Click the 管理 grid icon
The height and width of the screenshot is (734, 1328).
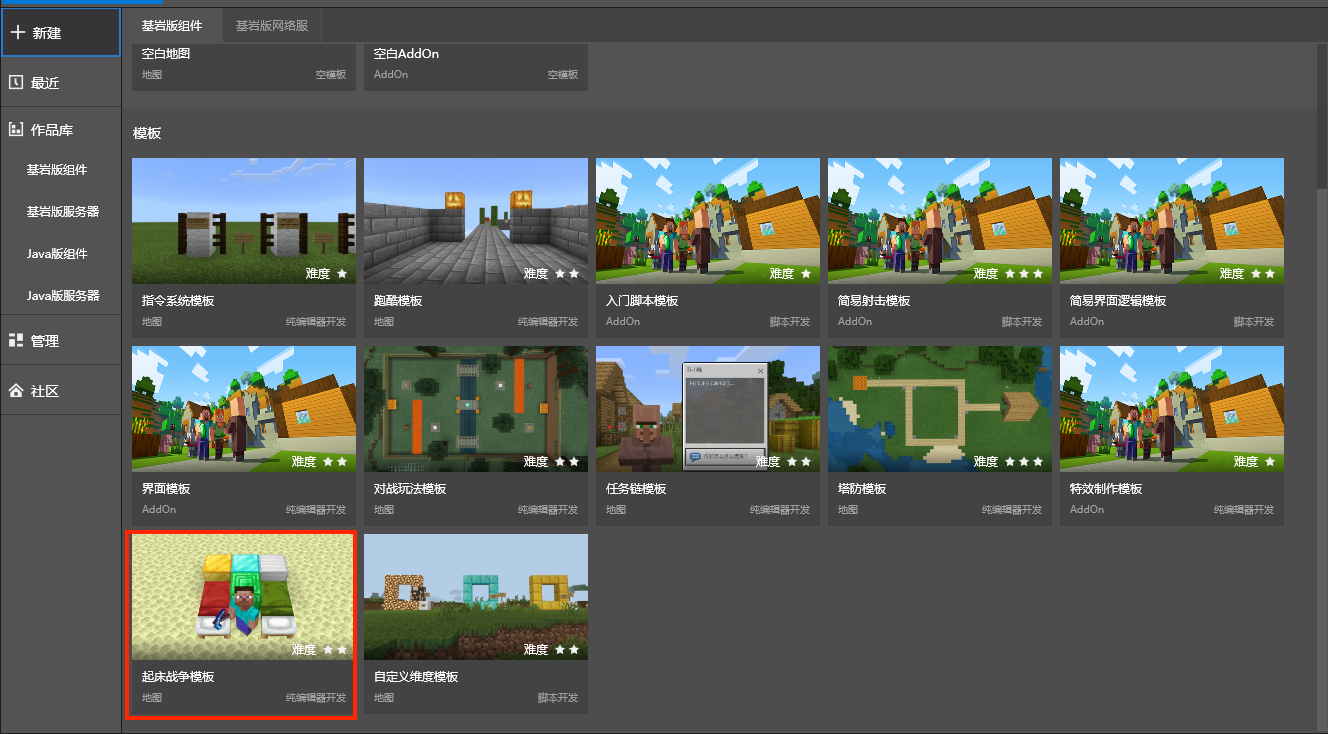tap(16, 340)
